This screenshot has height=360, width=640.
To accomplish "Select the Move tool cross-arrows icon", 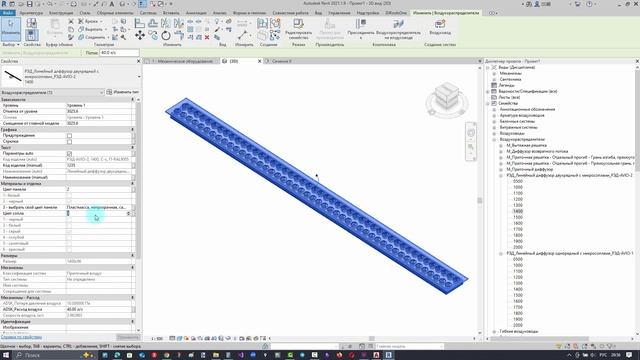I will tap(140, 36).
